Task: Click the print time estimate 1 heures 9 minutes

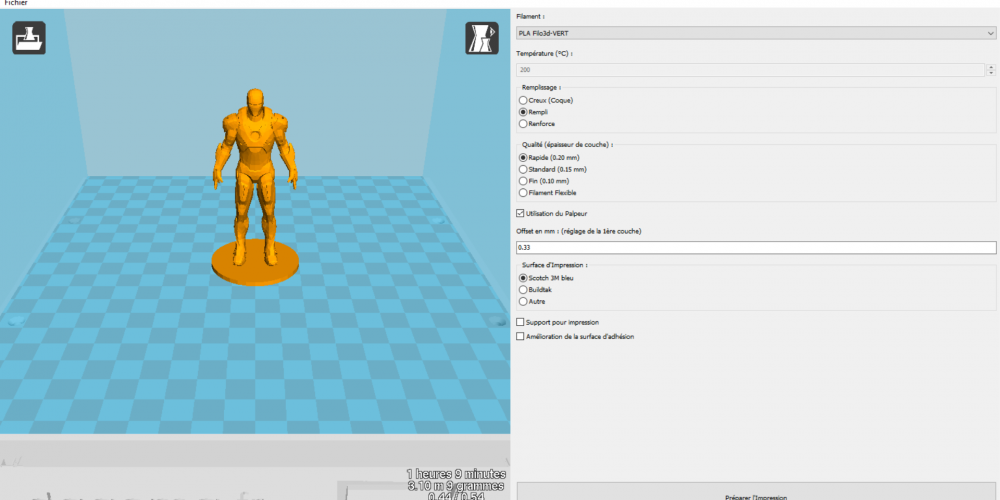Action: (x=456, y=474)
